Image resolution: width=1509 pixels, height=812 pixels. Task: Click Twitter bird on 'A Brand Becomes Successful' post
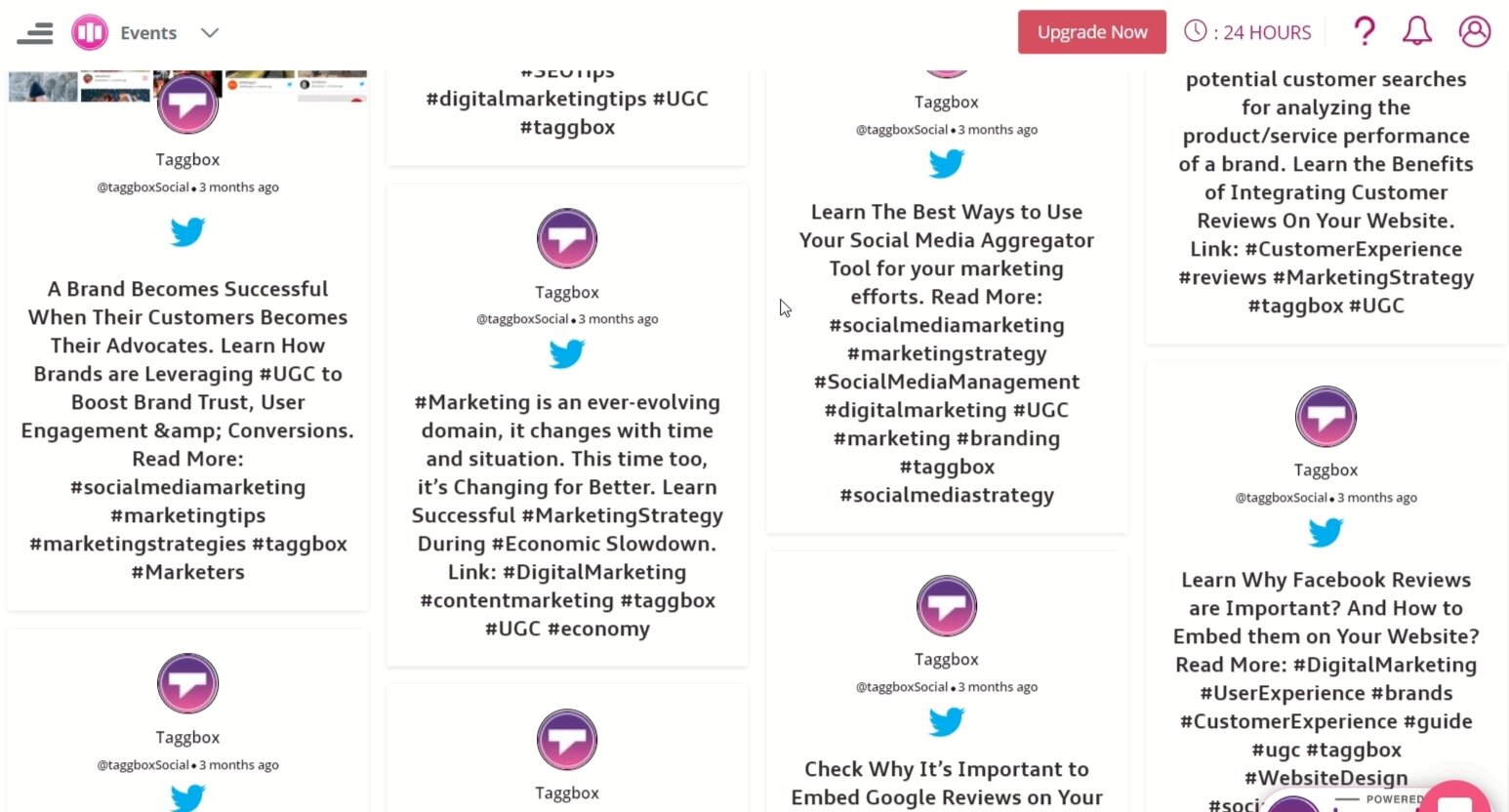(x=187, y=232)
